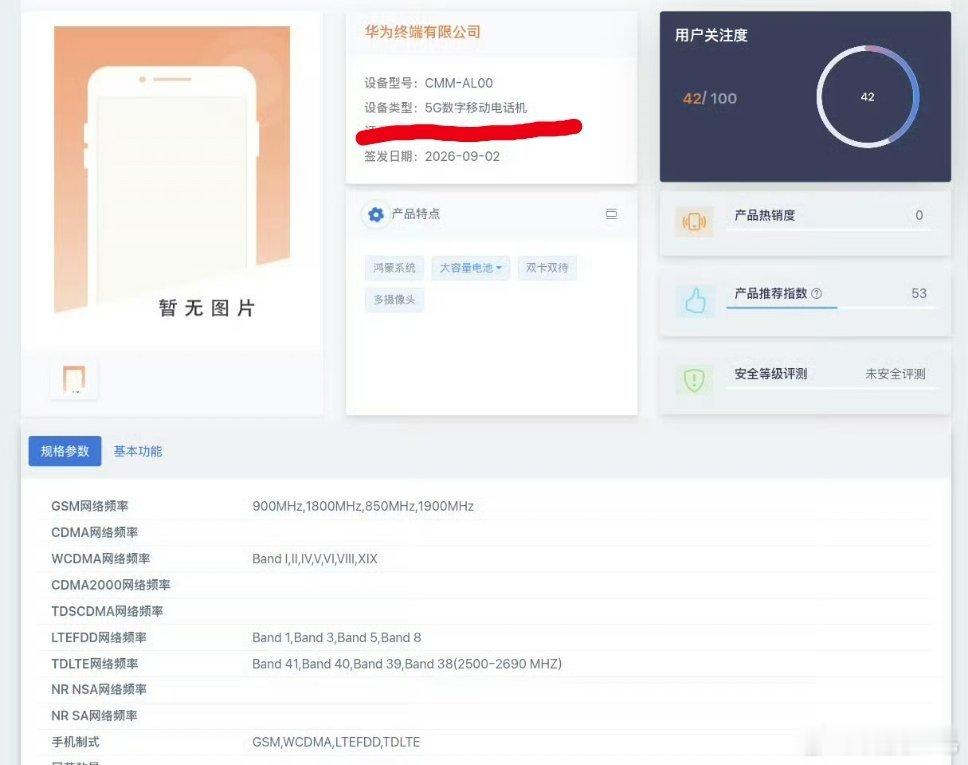968x765 pixels.
Task: Click the 产品热销度 label
Action: [x=764, y=215]
